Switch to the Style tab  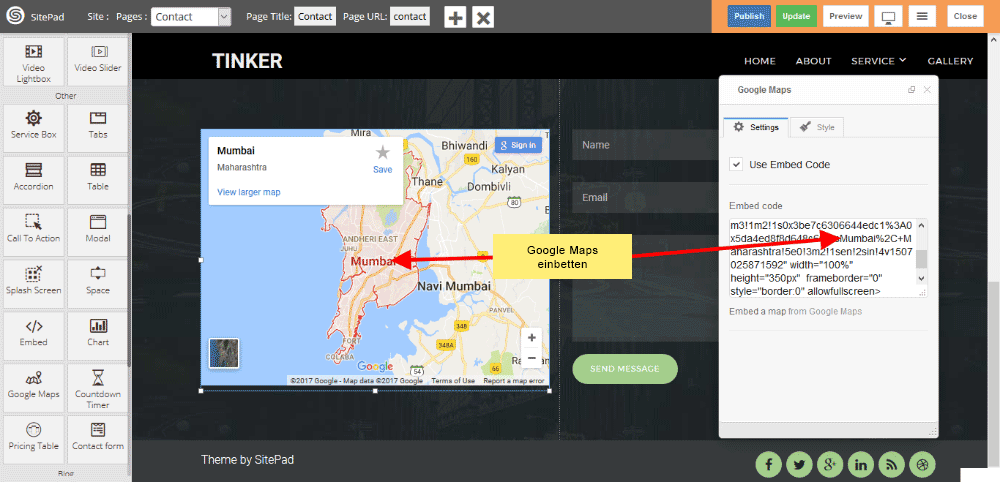pyautogui.click(x=817, y=127)
